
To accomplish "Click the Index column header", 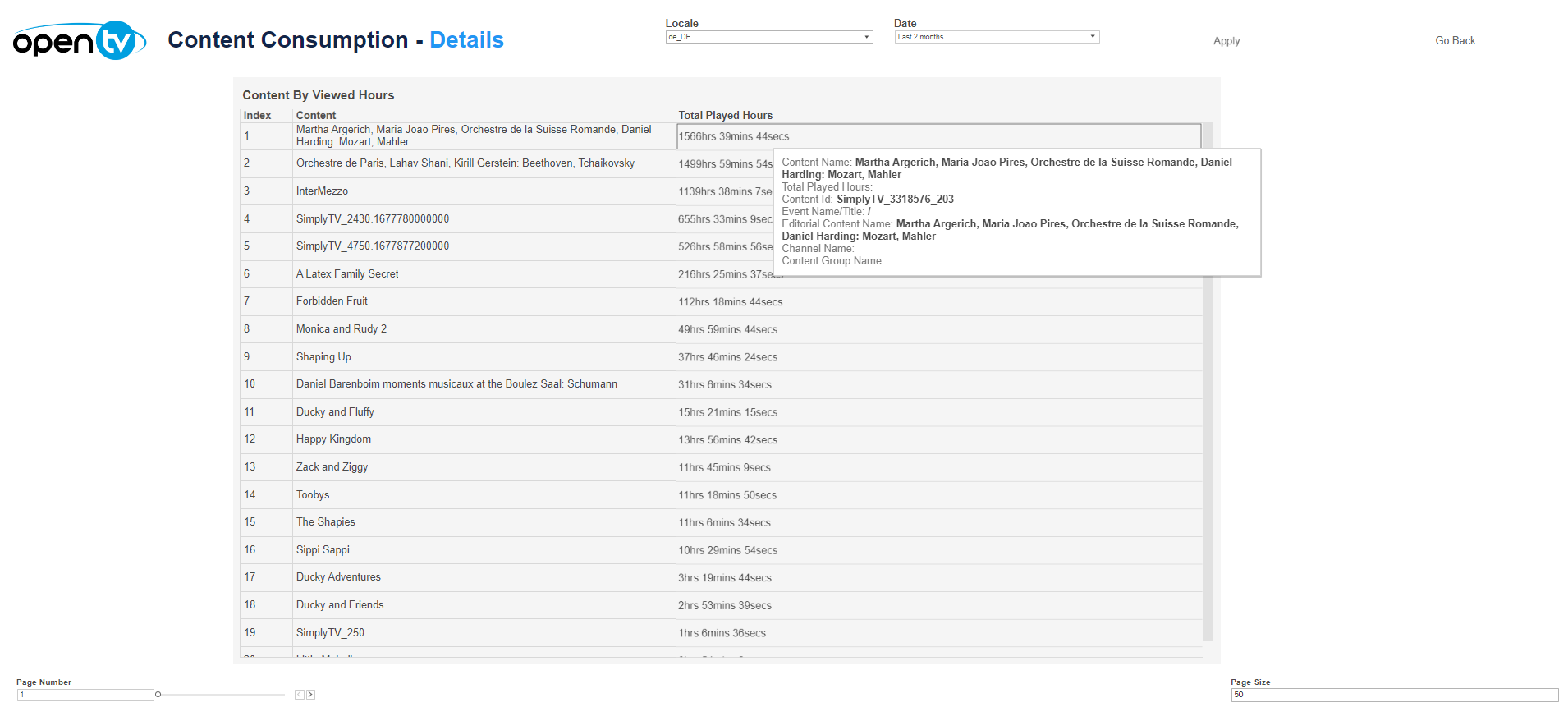I will pos(257,116).
